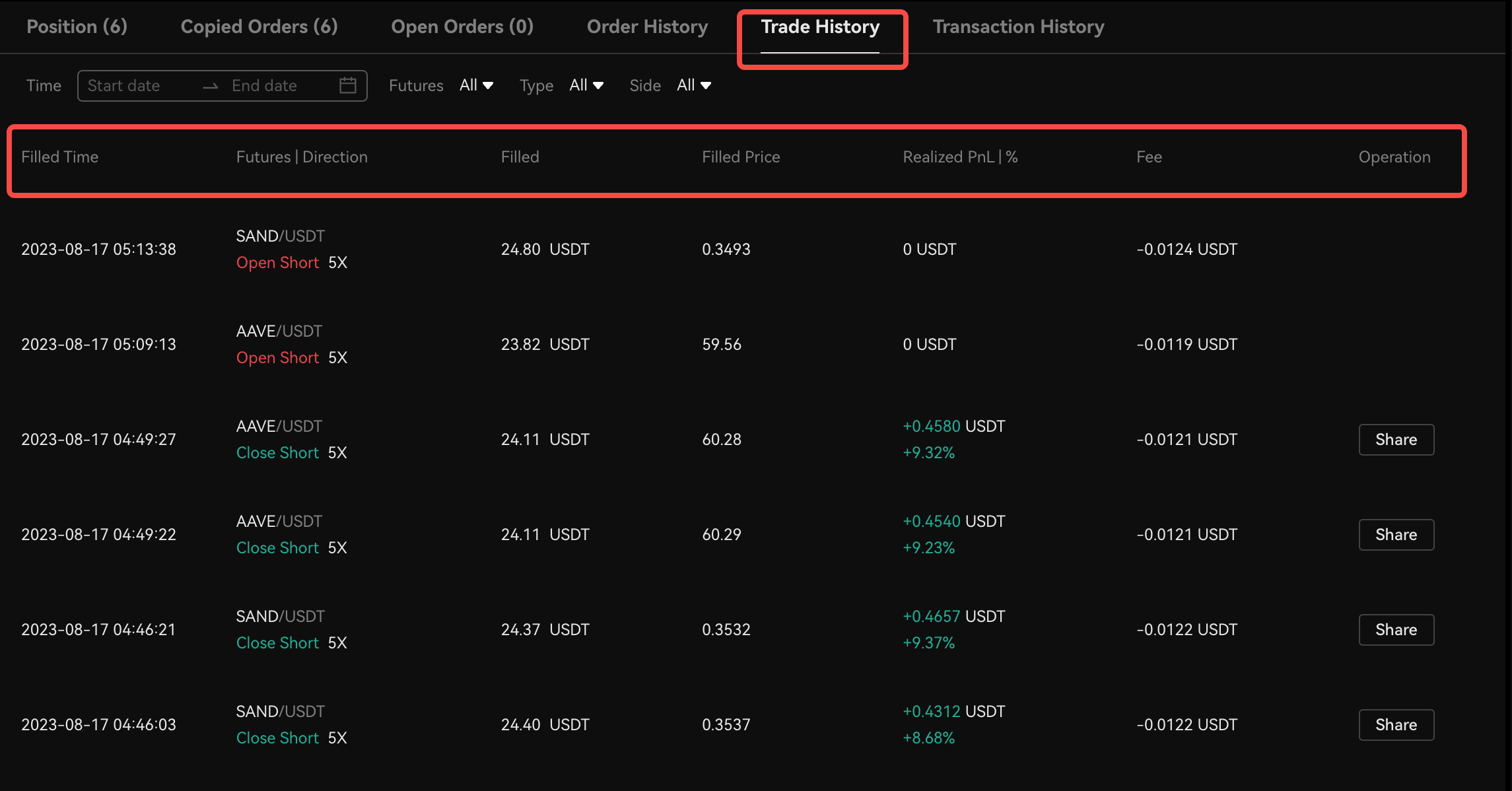Viewport: 1512px width, 791px height.
Task: Share the AAVE trade filled at 60.28
Action: click(1396, 440)
